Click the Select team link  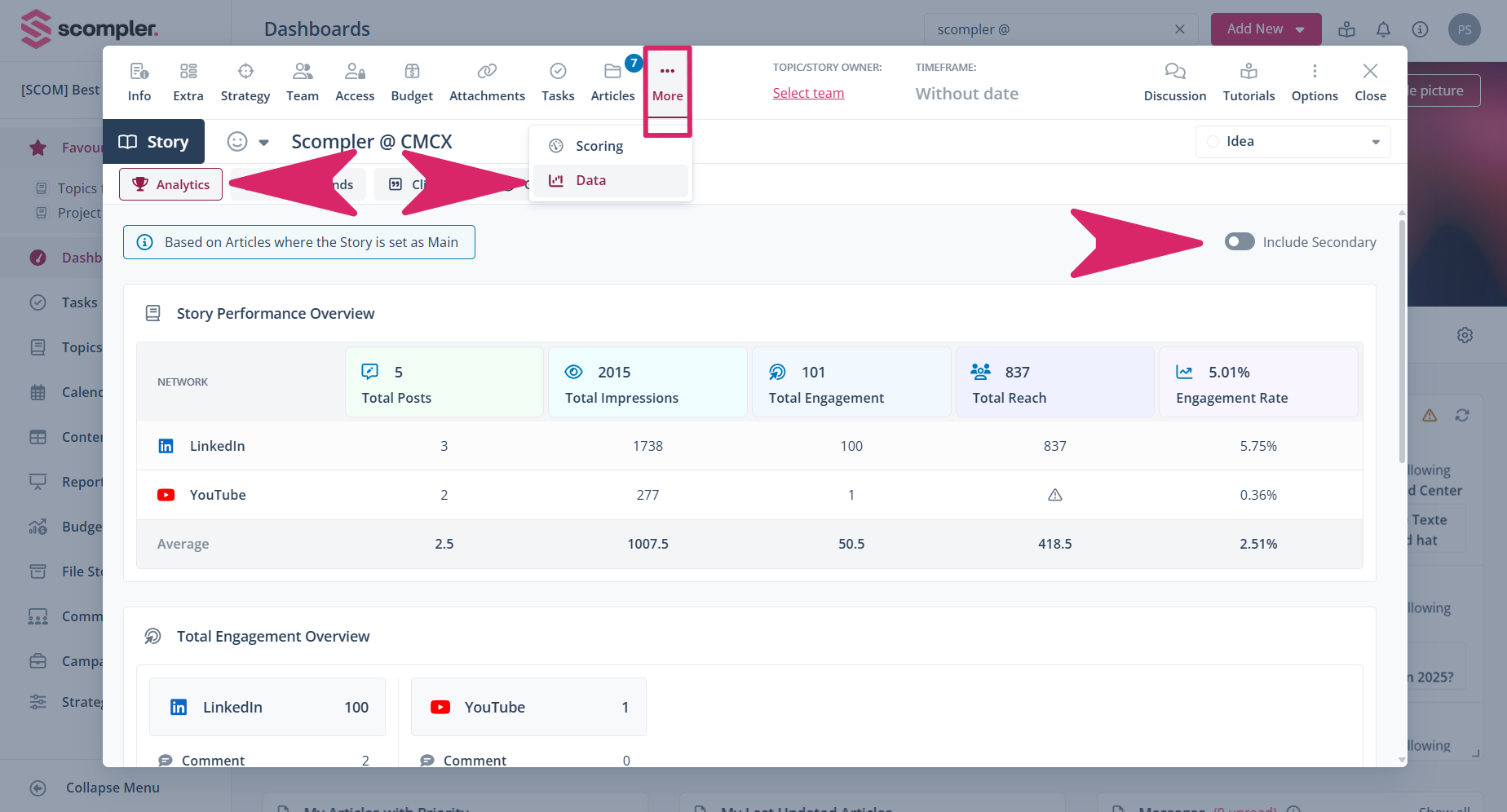point(808,93)
